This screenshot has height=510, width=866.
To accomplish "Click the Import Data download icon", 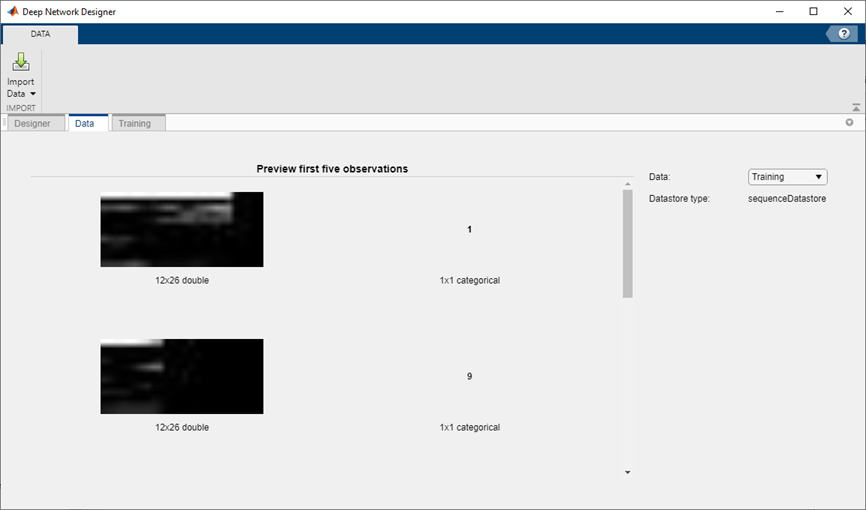I will click(21, 62).
